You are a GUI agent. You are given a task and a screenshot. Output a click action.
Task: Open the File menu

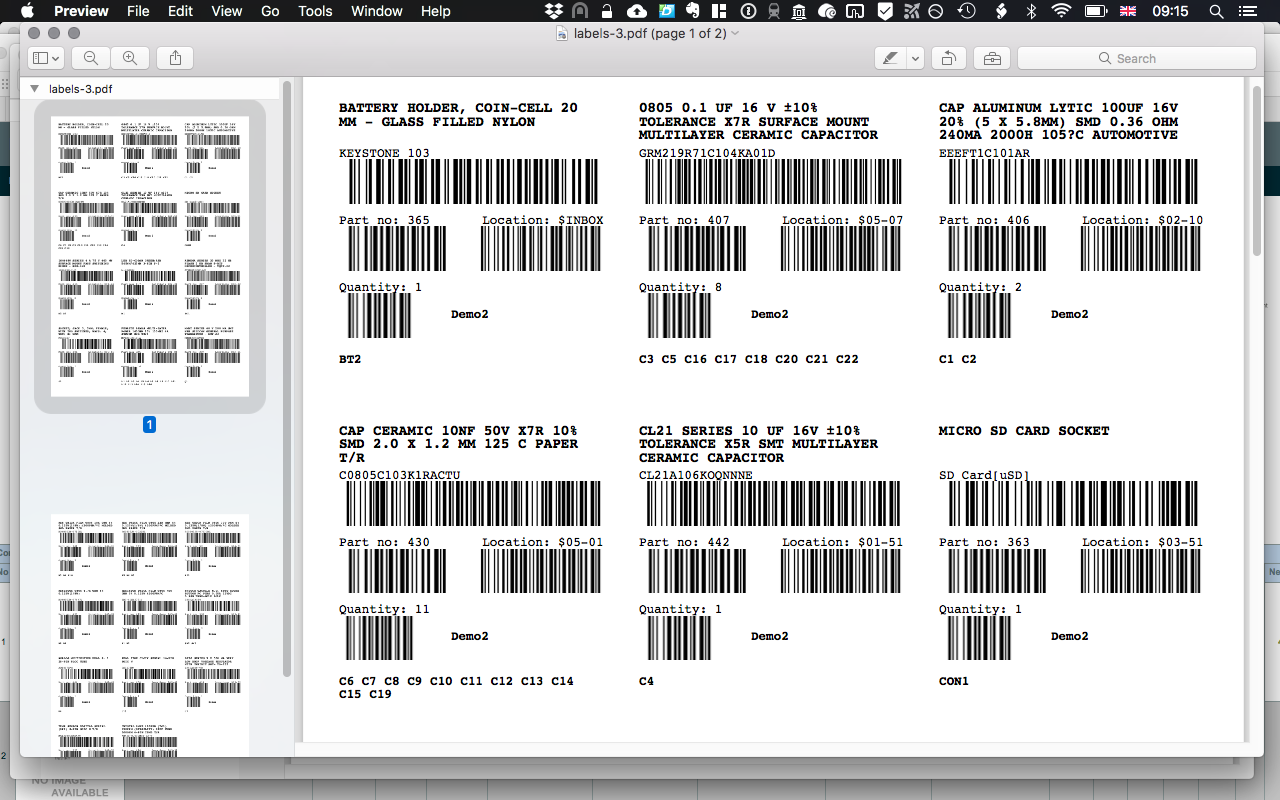(138, 11)
